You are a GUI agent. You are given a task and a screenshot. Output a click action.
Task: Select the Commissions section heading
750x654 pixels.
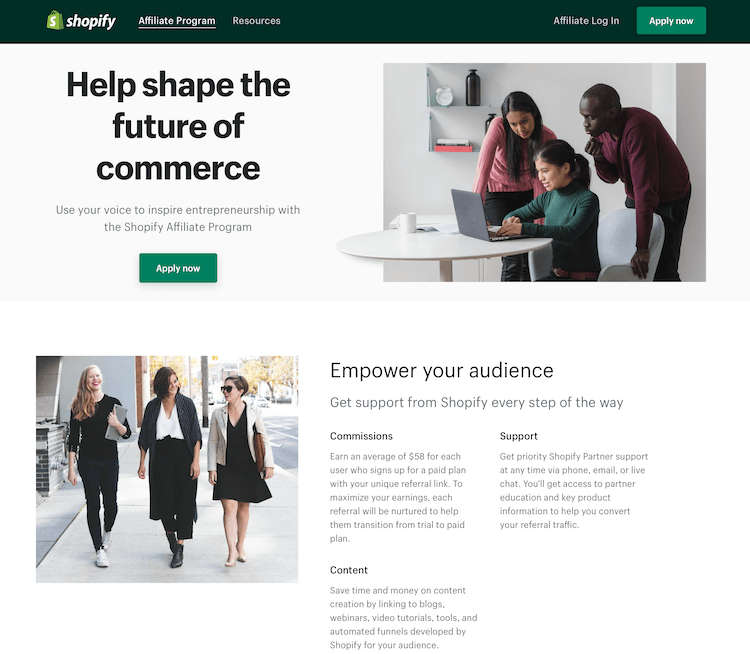[361, 436]
